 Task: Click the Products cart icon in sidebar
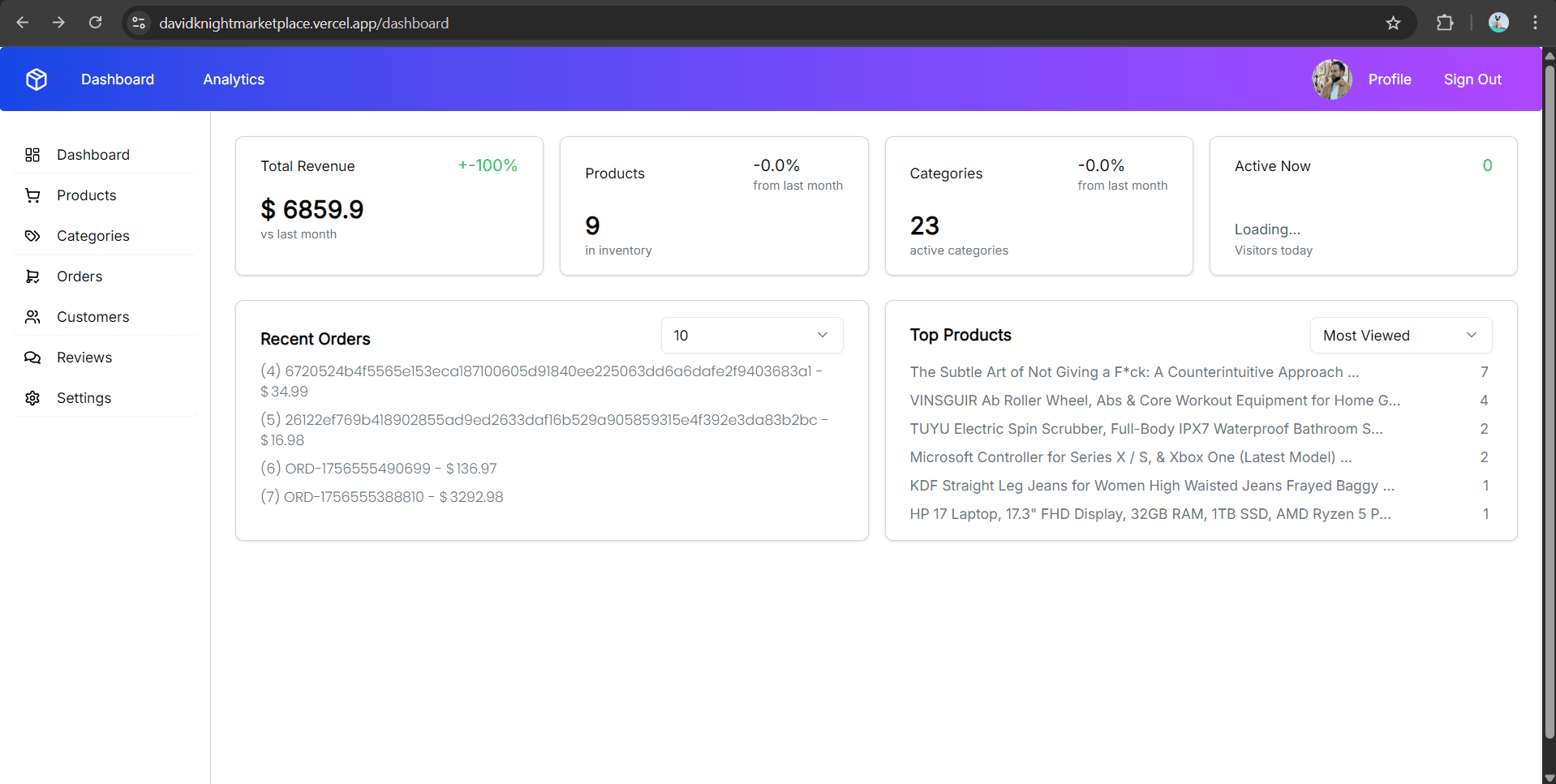(32, 195)
